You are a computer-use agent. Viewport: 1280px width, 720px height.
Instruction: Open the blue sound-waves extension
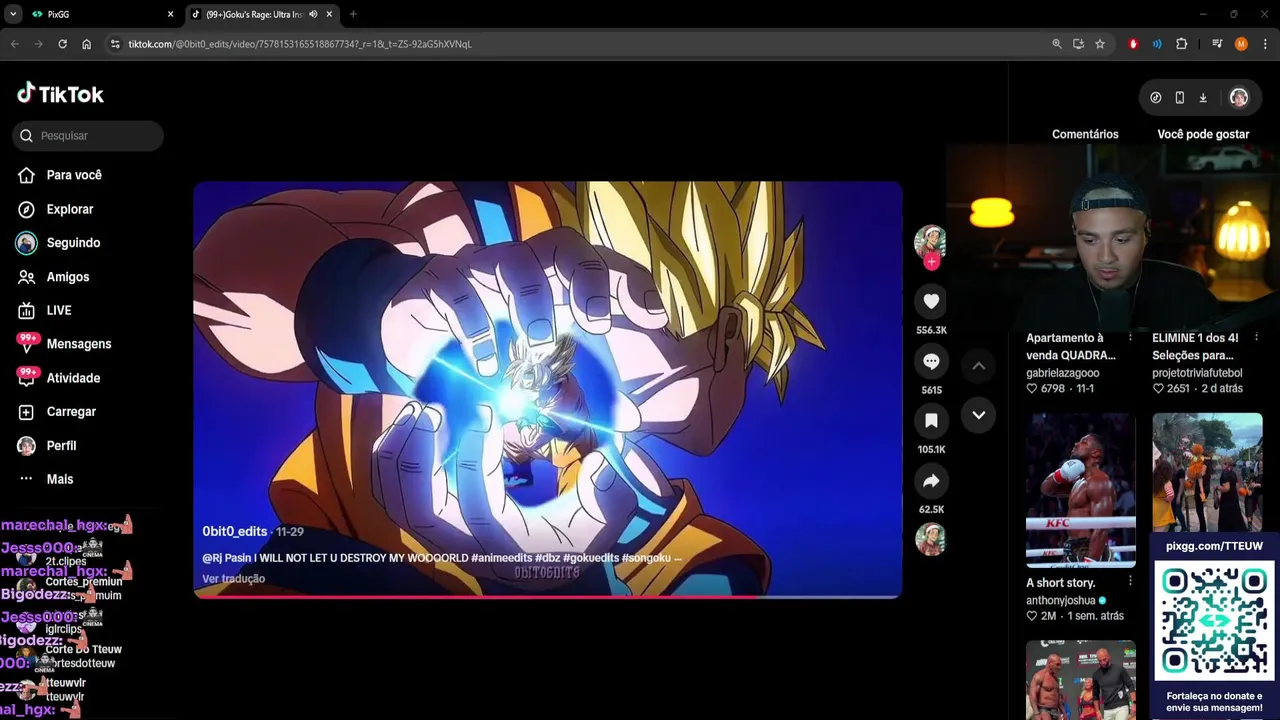coord(1157,44)
